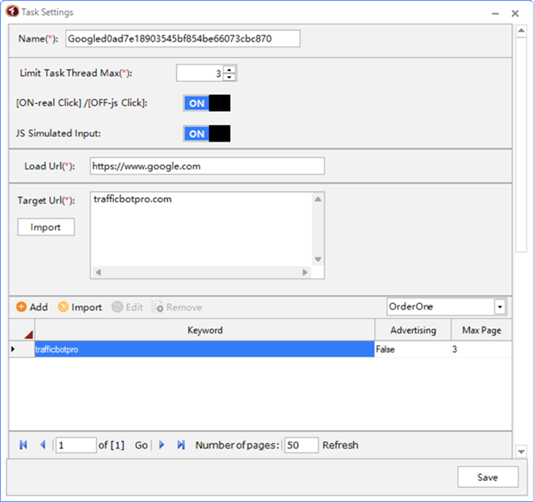534x502 pixels.
Task: Focus the Name input field
Action: pos(183,38)
